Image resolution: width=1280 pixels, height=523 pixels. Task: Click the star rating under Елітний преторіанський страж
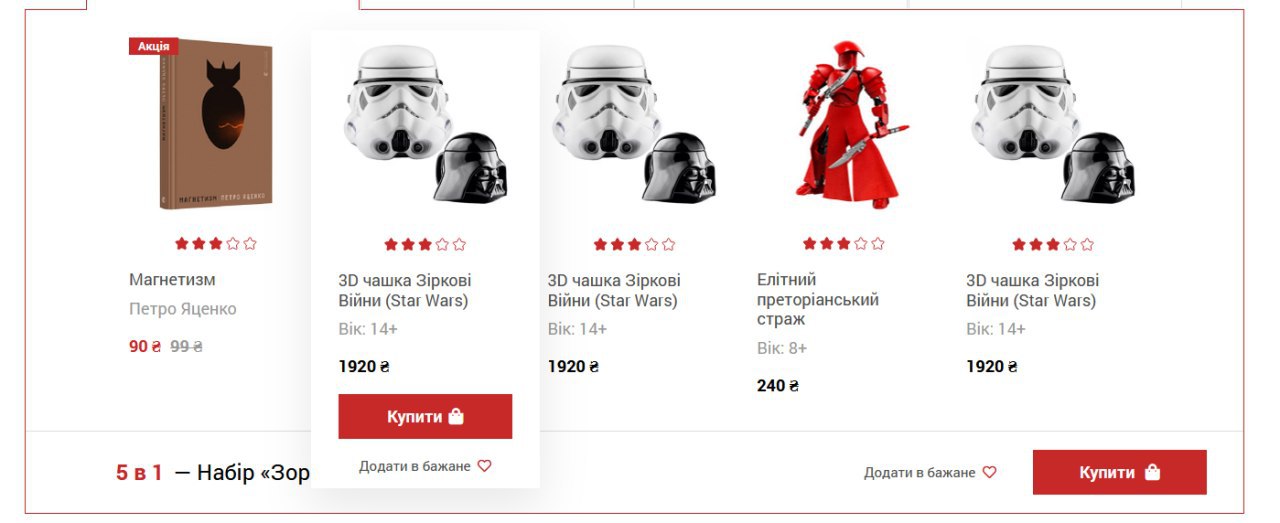843,243
